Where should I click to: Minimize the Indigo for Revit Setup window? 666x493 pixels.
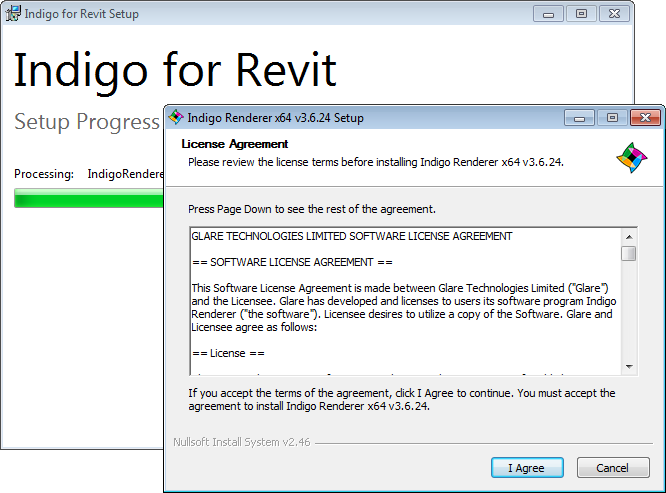(548, 14)
